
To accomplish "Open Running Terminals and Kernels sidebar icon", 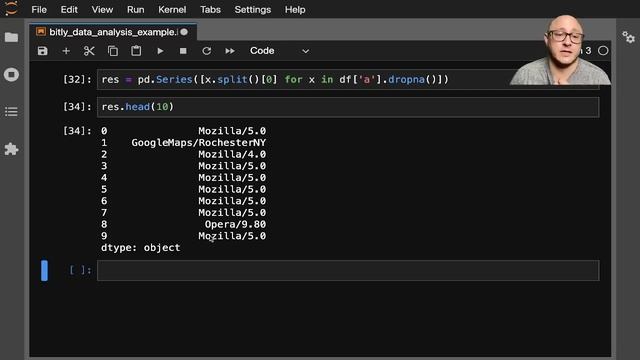I will [x=11, y=75].
